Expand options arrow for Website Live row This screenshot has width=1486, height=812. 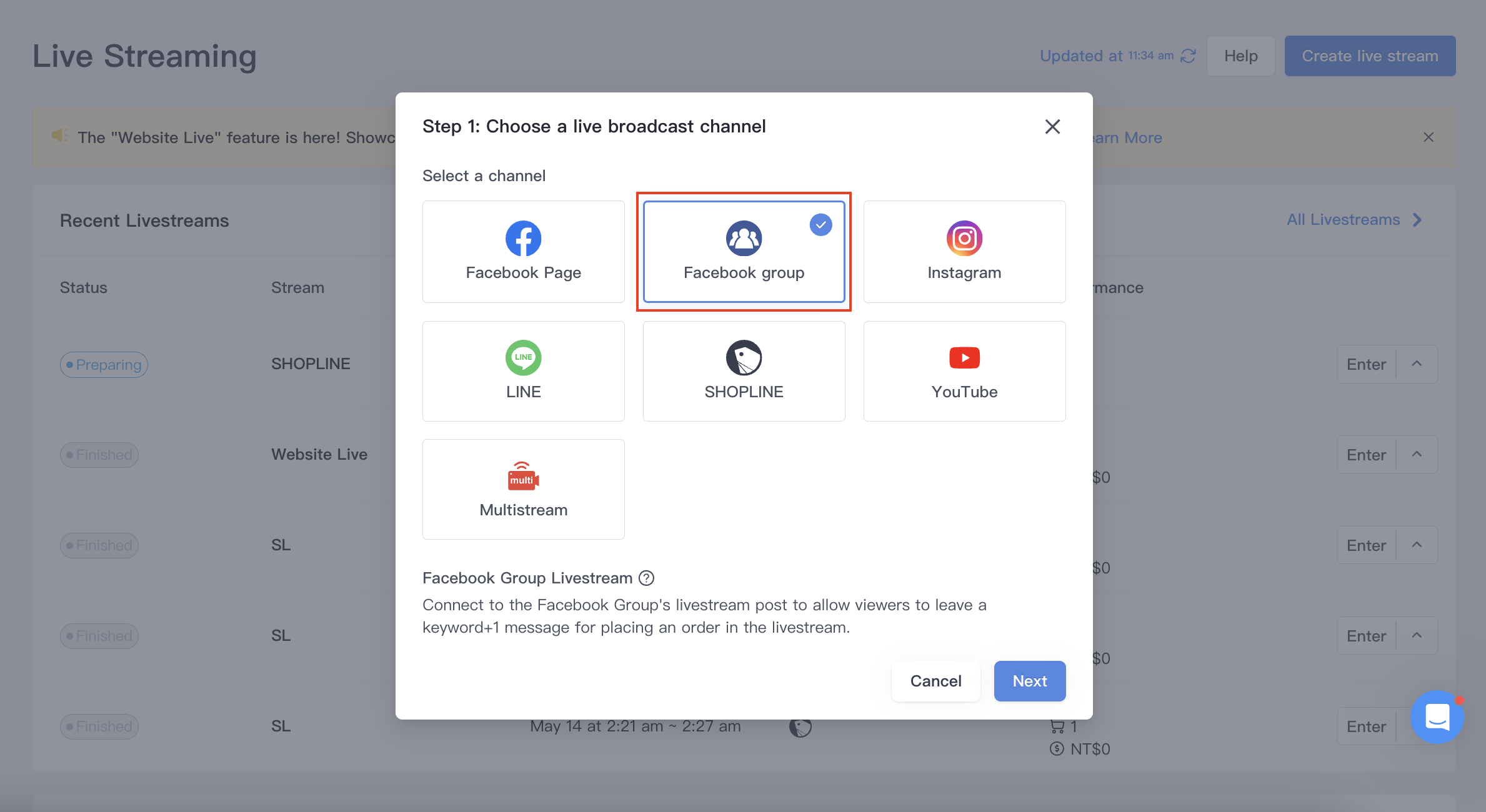[1417, 455]
